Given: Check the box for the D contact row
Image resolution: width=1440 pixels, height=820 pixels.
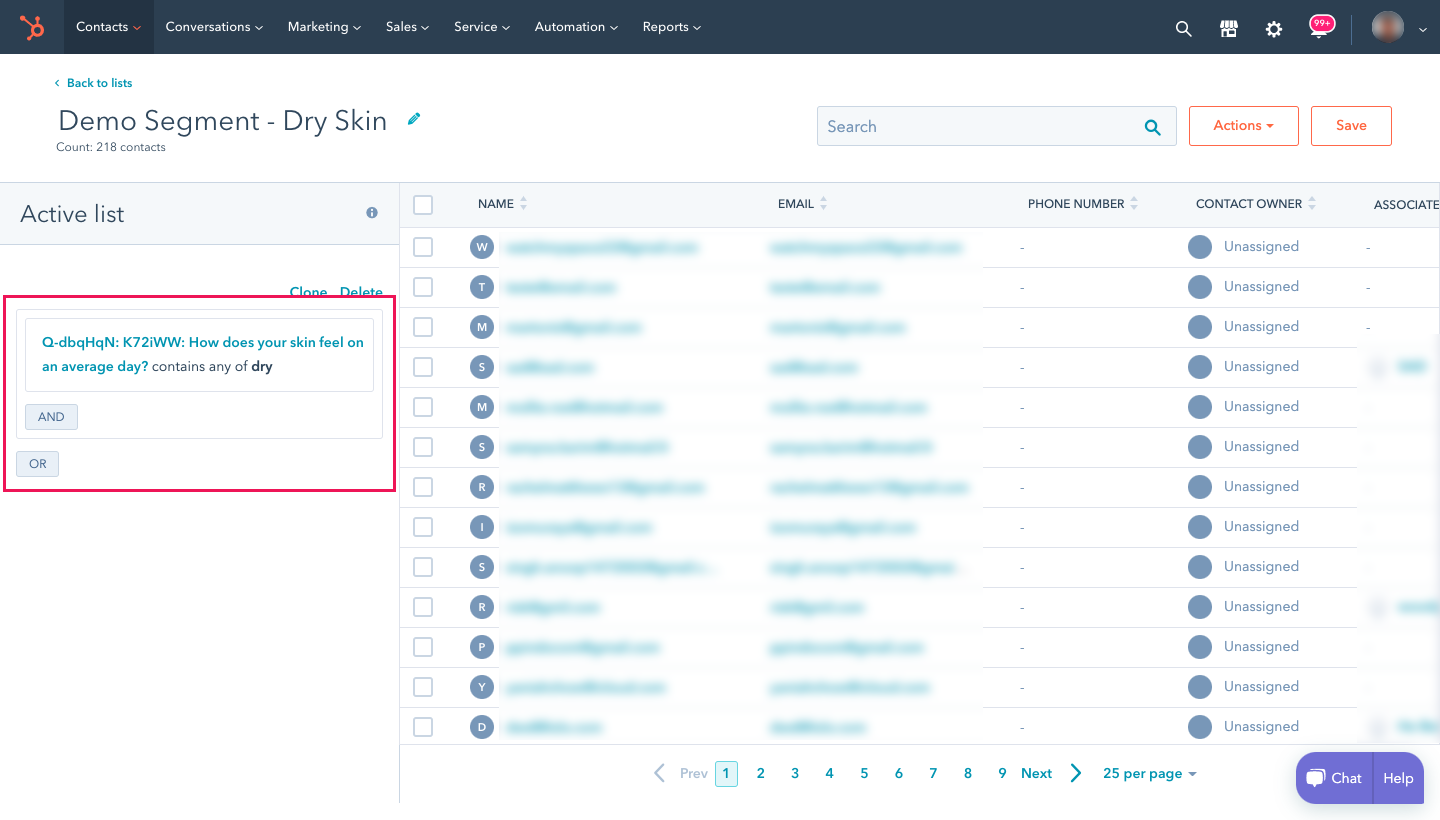Looking at the screenshot, I should point(423,727).
